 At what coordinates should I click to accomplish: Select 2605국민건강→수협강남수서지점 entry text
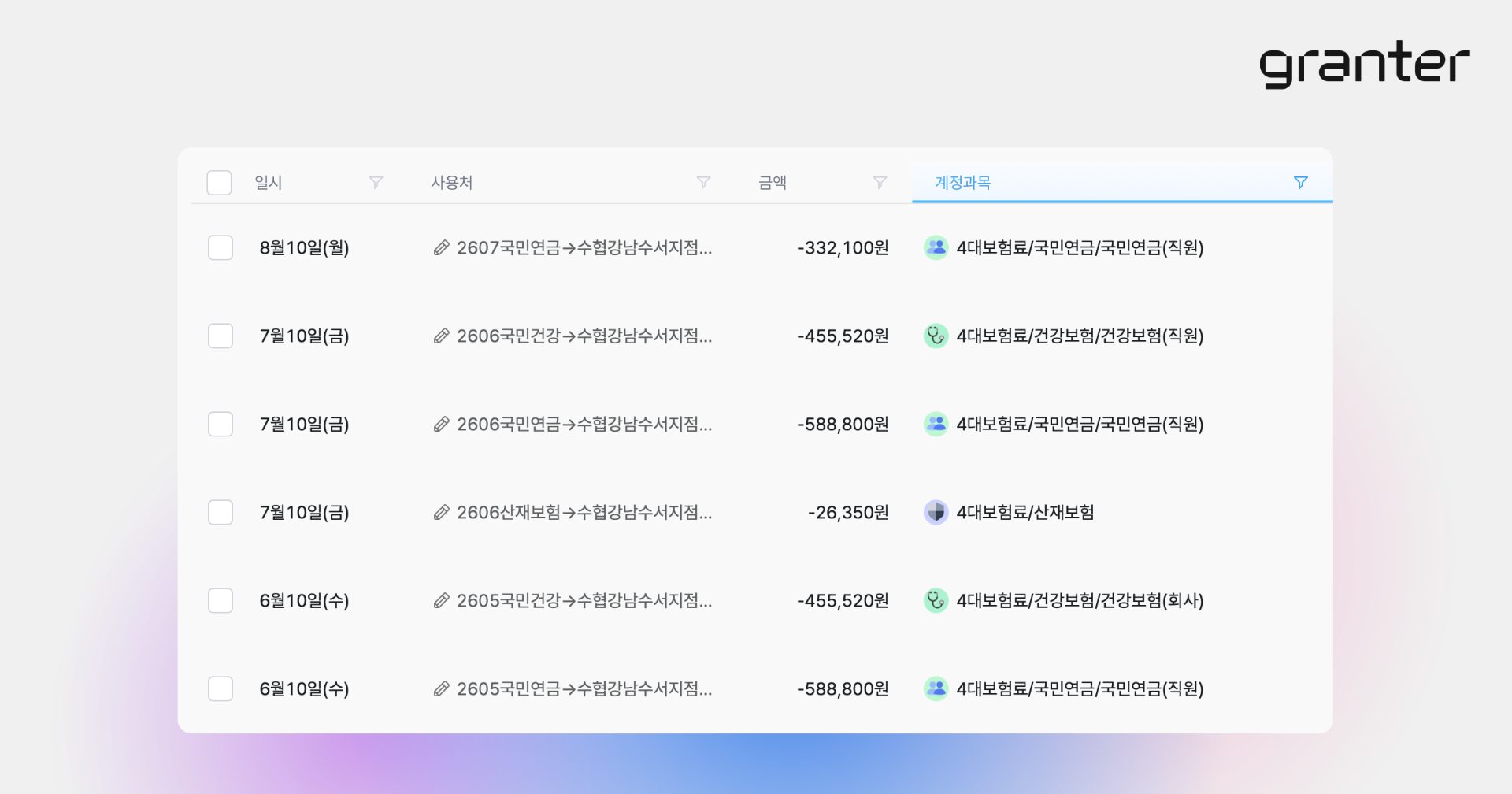tap(584, 601)
